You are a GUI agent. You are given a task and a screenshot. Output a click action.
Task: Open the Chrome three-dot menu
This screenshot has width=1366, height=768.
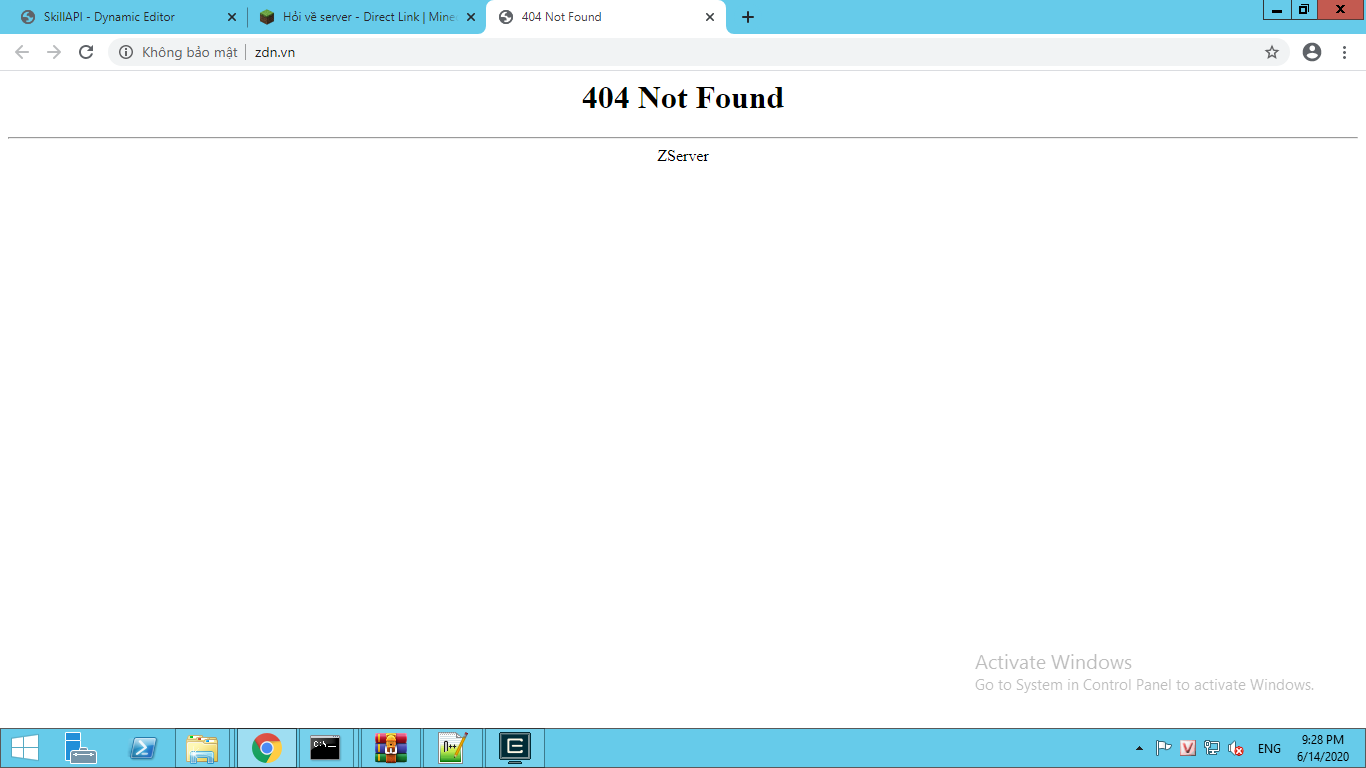point(1344,52)
